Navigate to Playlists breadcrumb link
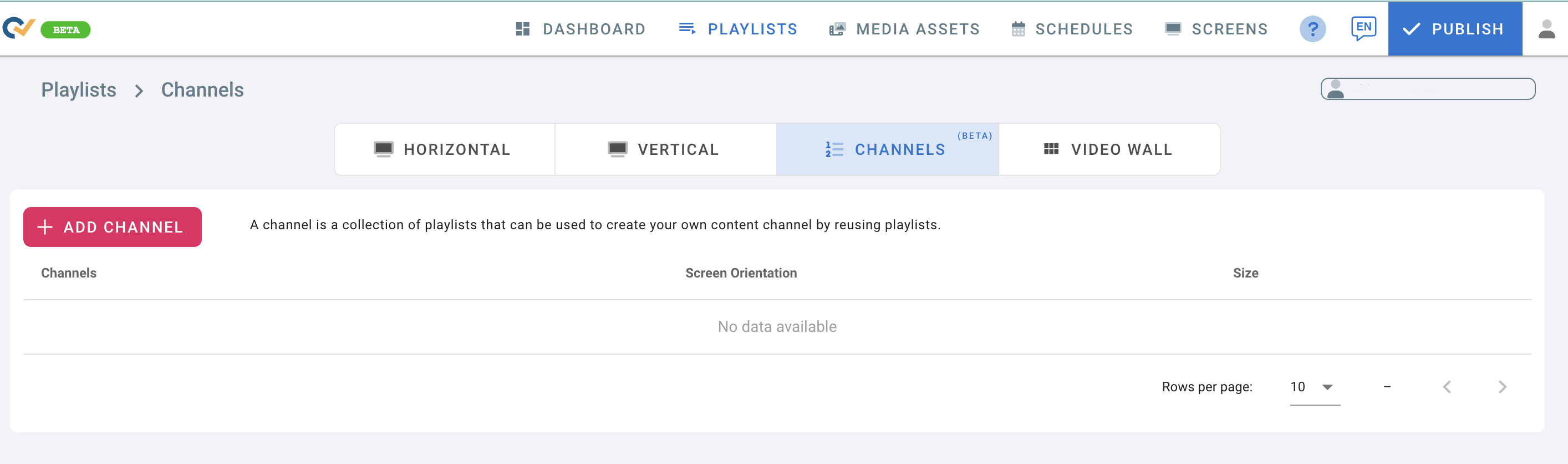1568x464 pixels. coord(79,90)
